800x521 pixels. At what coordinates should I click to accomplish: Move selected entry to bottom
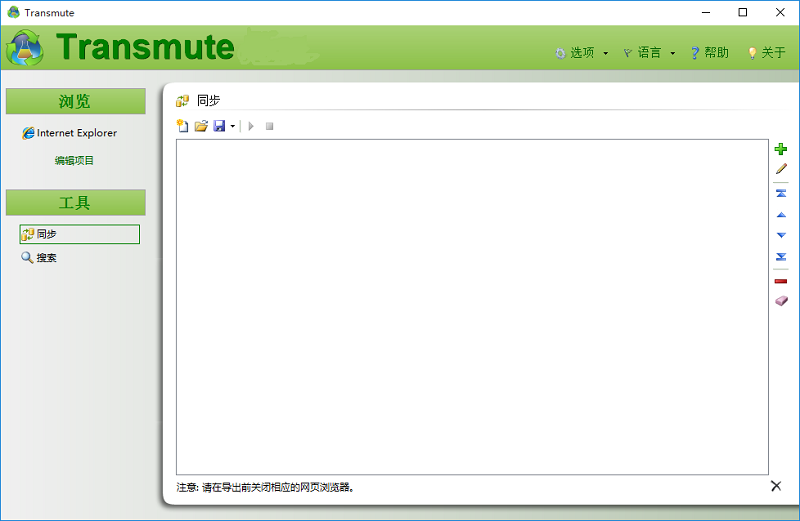tap(781, 257)
